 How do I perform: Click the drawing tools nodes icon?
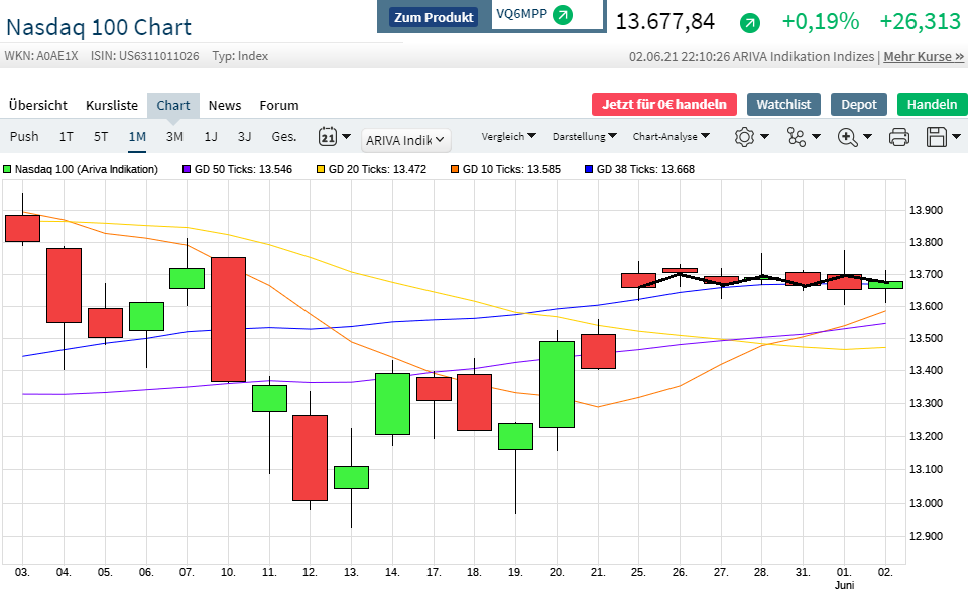coord(796,137)
